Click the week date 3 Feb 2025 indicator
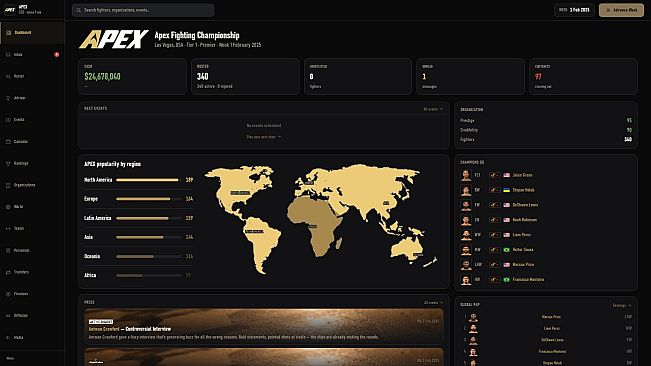The width and height of the screenshot is (651, 366). pos(574,10)
